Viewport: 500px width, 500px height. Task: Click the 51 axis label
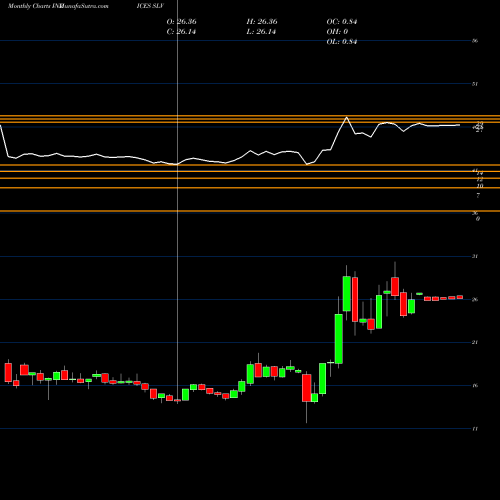(x=475, y=84)
